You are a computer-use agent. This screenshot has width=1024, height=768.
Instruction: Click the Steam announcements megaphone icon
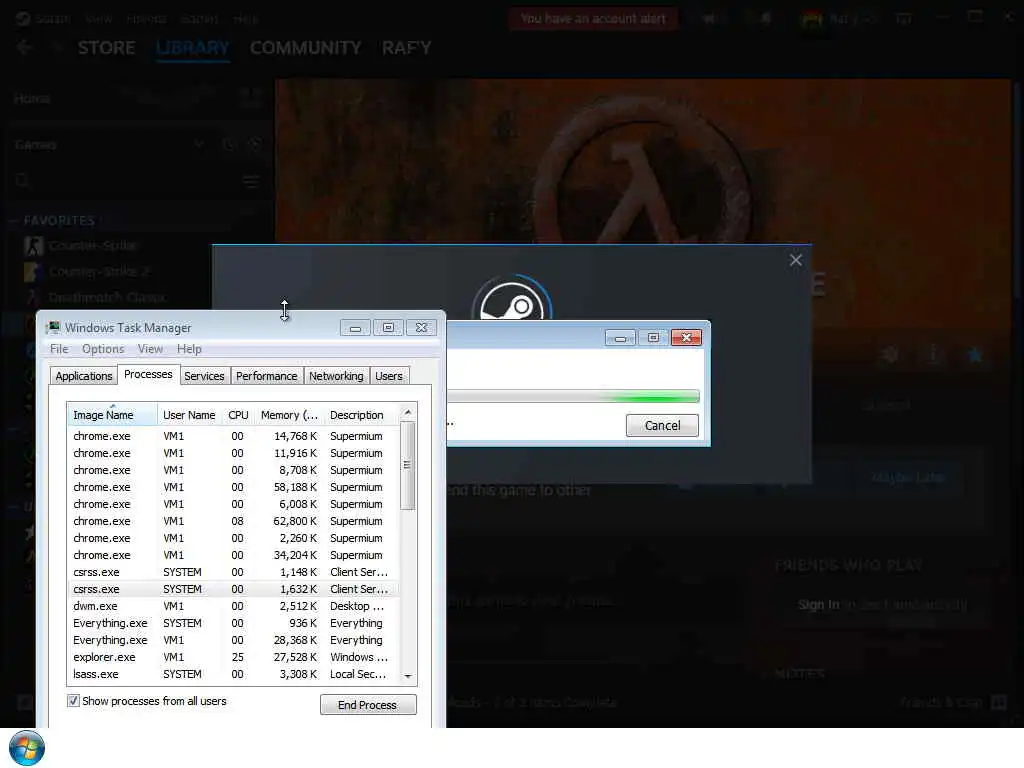coord(709,18)
